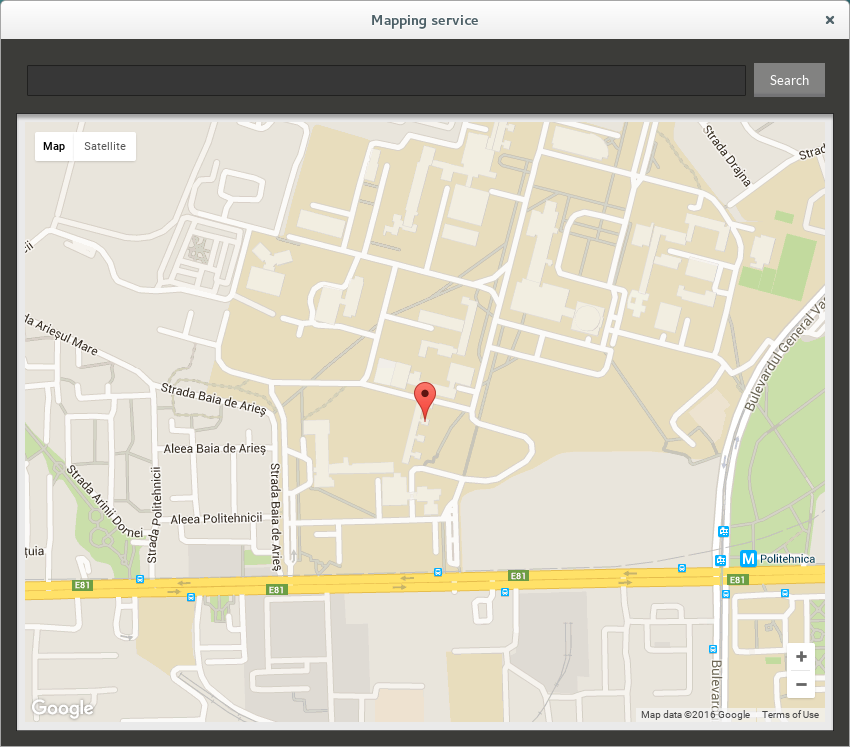This screenshot has height=747, width=850.
Task: Select the Map view tab
Action: [x=54, y=146]
